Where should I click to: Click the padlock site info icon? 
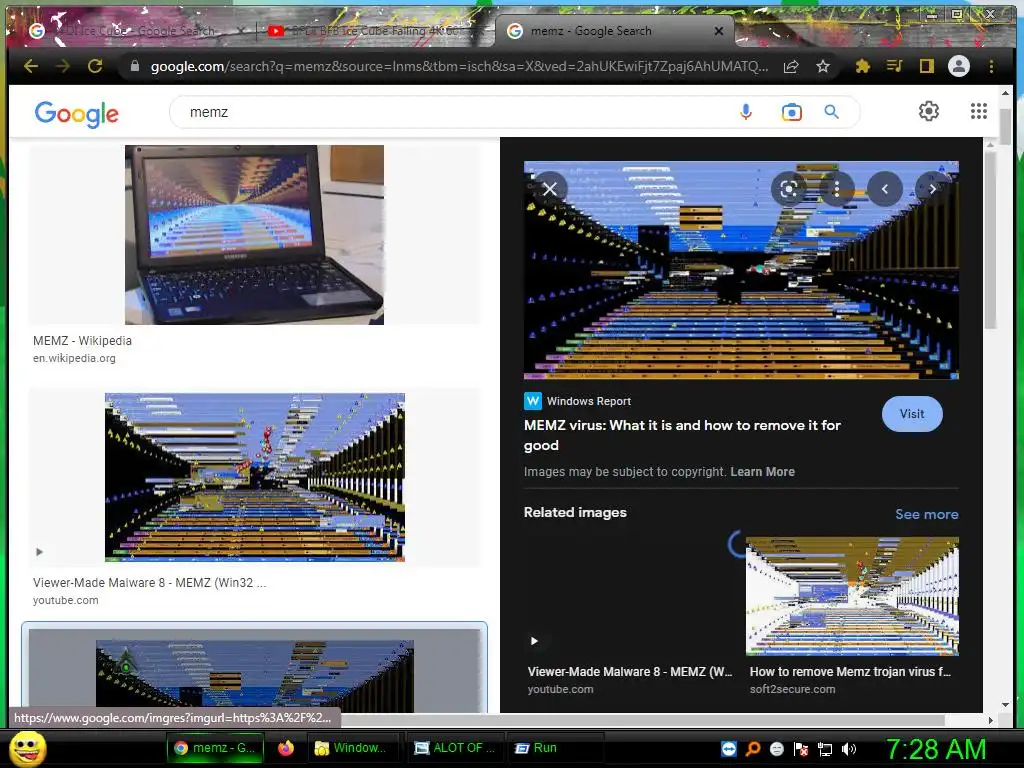pos(135,66)
